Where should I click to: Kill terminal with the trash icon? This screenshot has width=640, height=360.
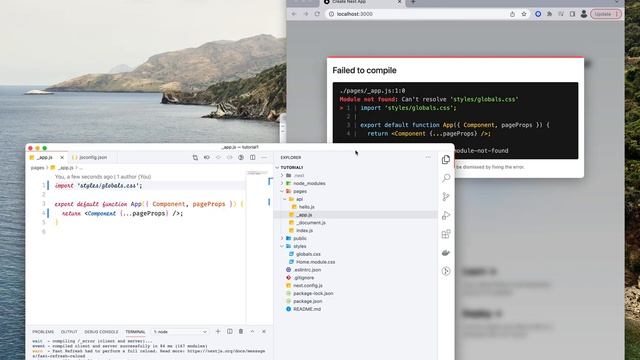click(241, 331)
